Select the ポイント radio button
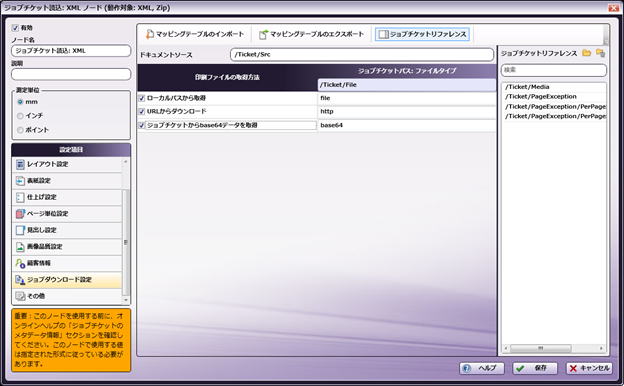 (20, 130)
